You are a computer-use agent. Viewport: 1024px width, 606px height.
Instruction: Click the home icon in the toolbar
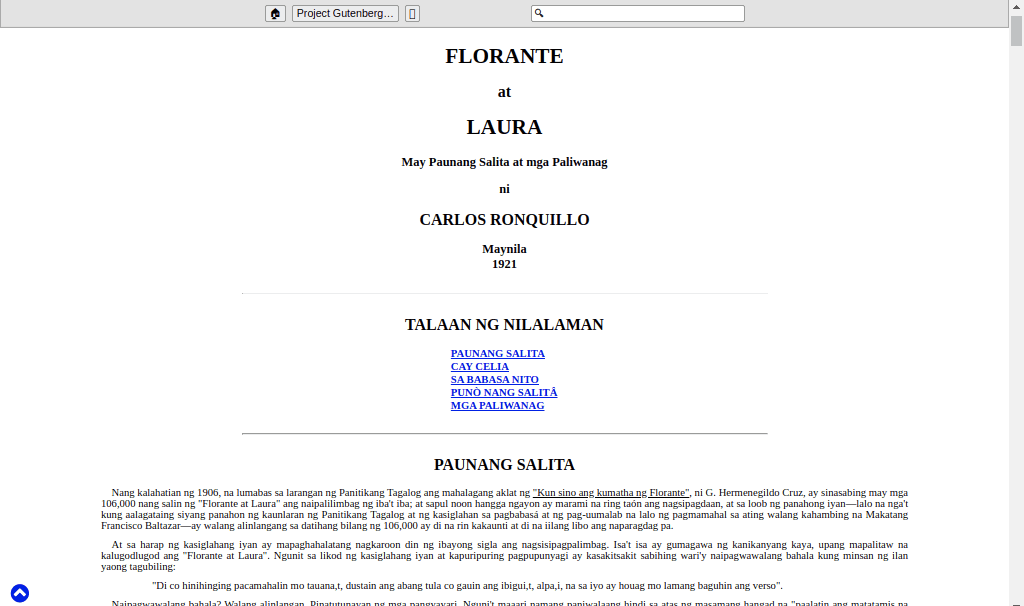(x=275, y=13)
